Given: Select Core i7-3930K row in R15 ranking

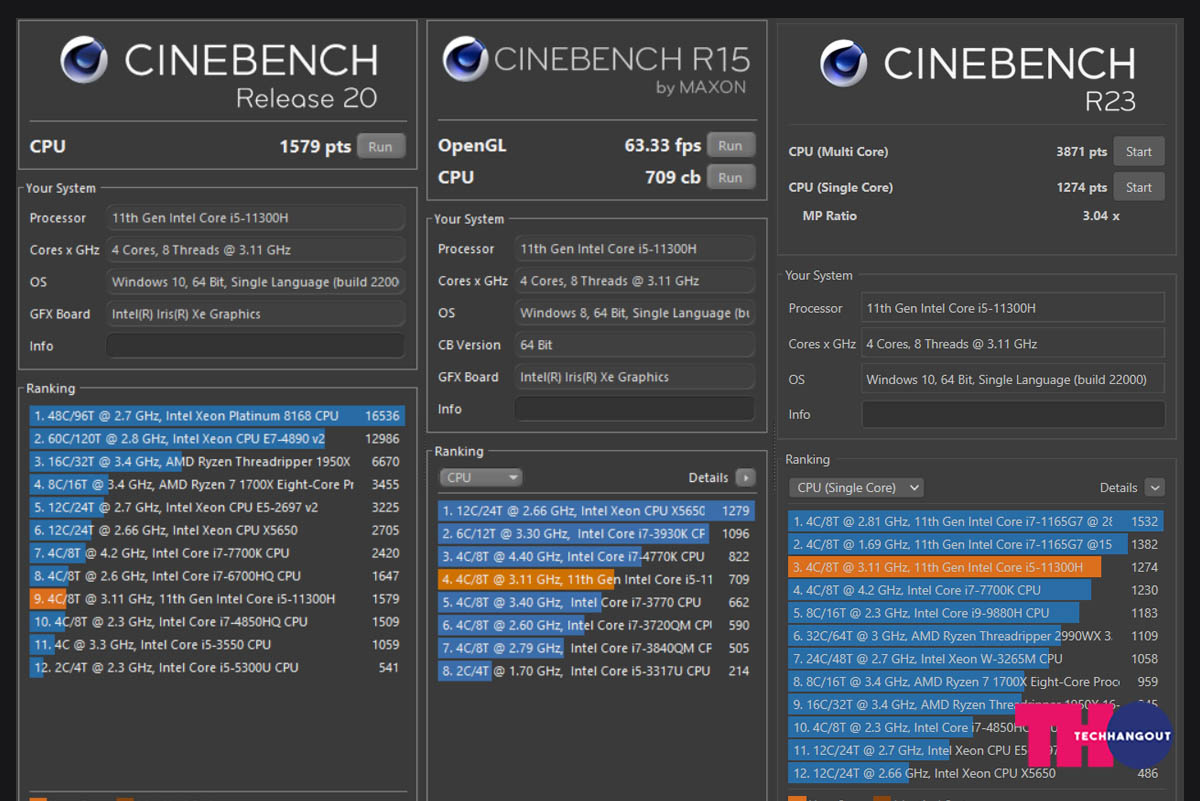Looking at the screenshot, I should tap(596, 534).
